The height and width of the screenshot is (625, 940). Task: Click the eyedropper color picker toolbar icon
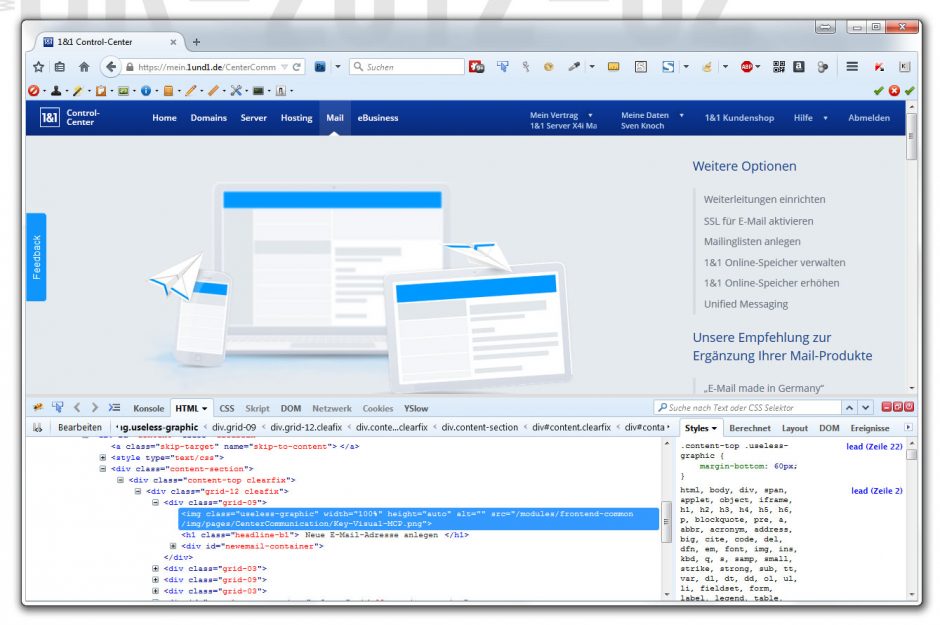(574, 67)
